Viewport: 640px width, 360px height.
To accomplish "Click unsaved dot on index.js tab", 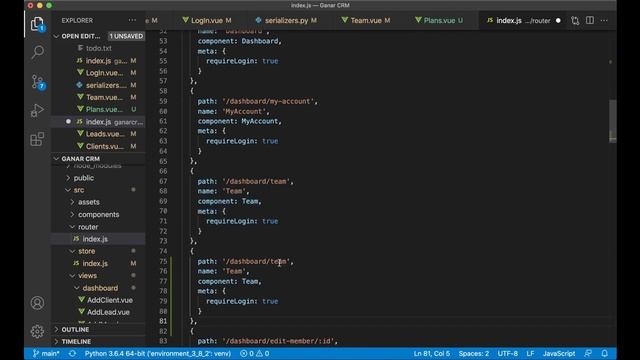I will (558, 20).
